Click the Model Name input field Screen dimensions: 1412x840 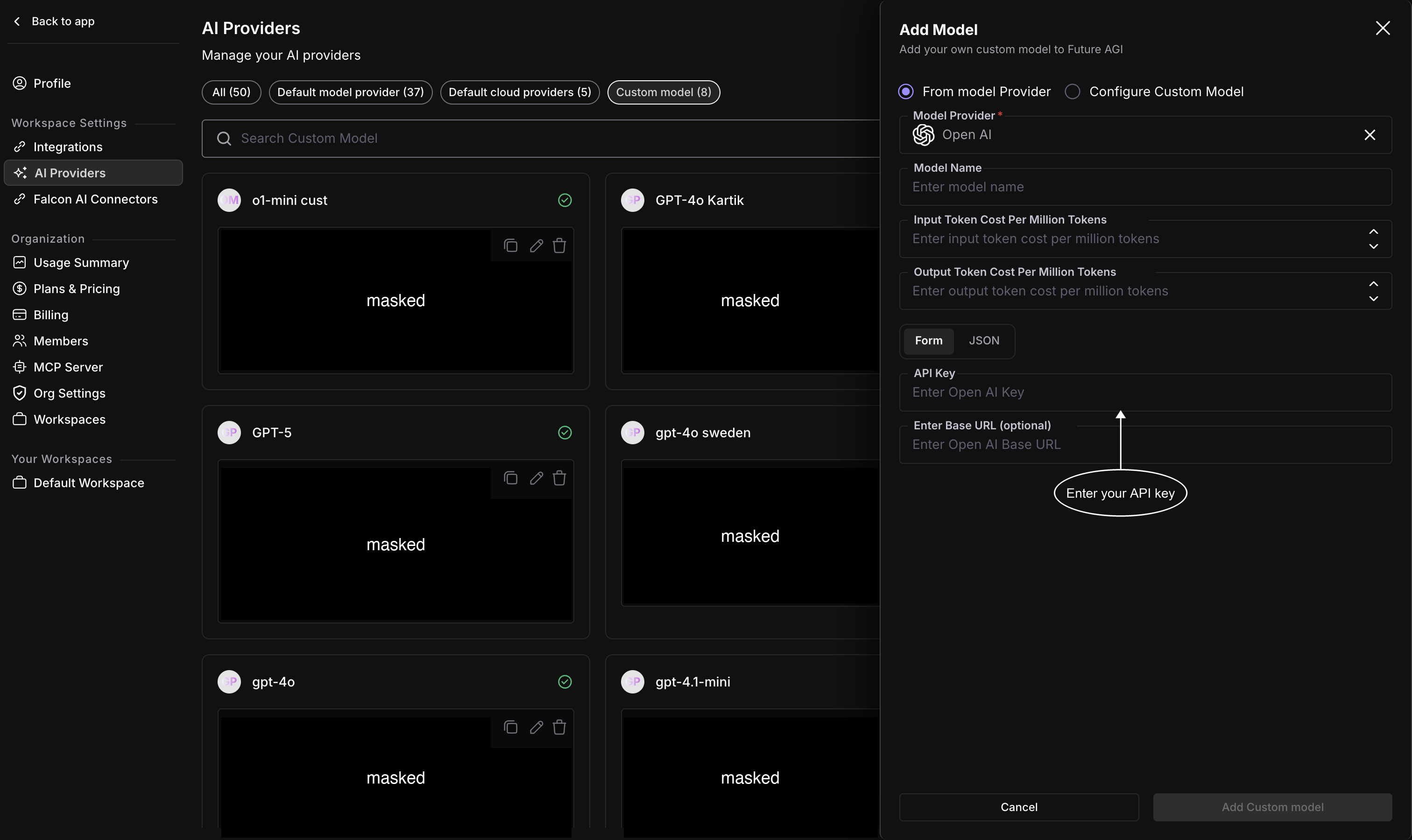(x=1145, y=187)
